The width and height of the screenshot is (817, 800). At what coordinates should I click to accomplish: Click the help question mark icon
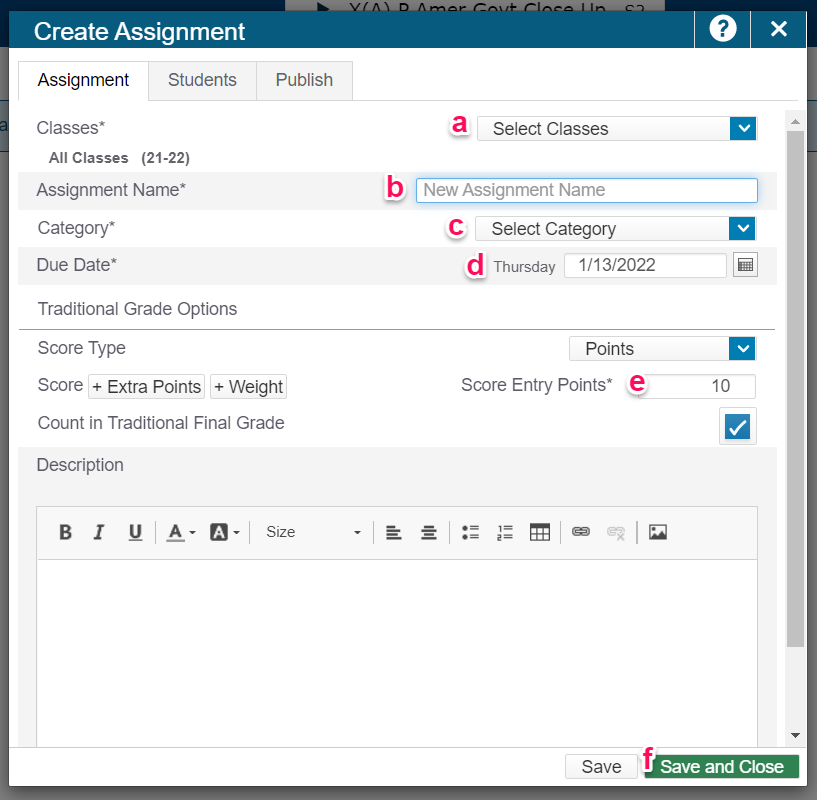click(722, 29)
